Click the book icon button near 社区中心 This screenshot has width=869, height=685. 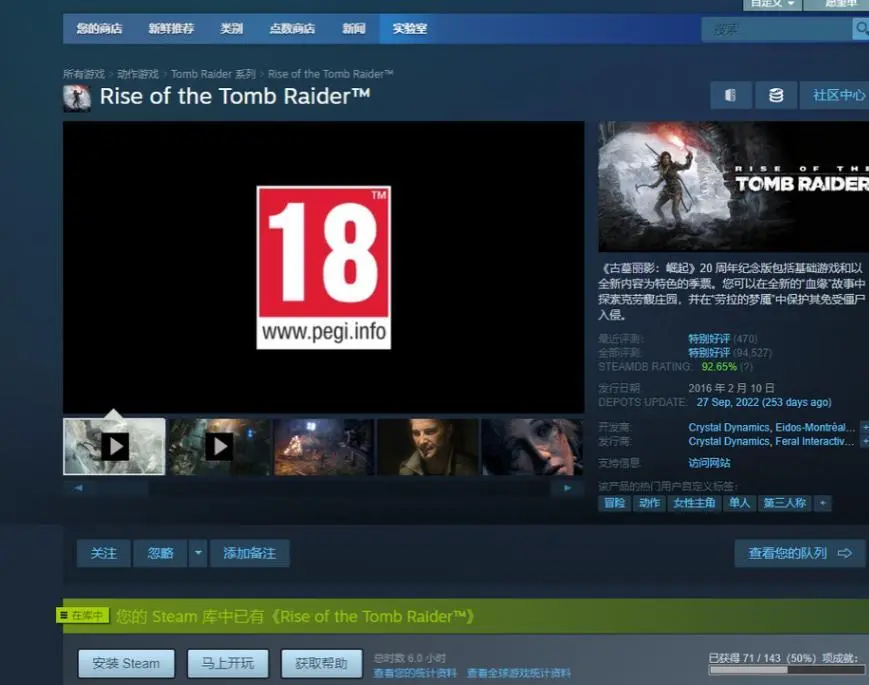[x=731, y=95]
